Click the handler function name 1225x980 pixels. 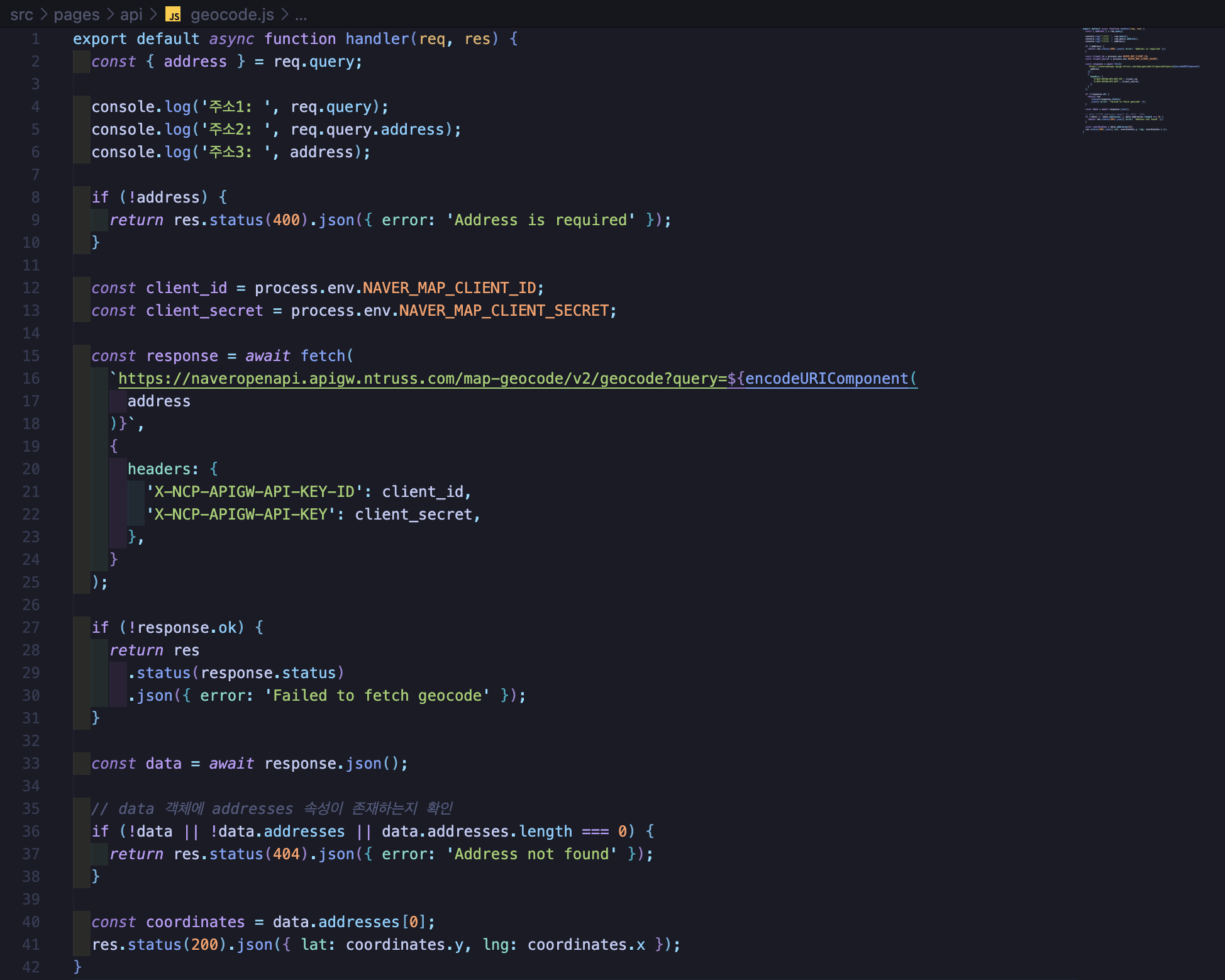377,38
